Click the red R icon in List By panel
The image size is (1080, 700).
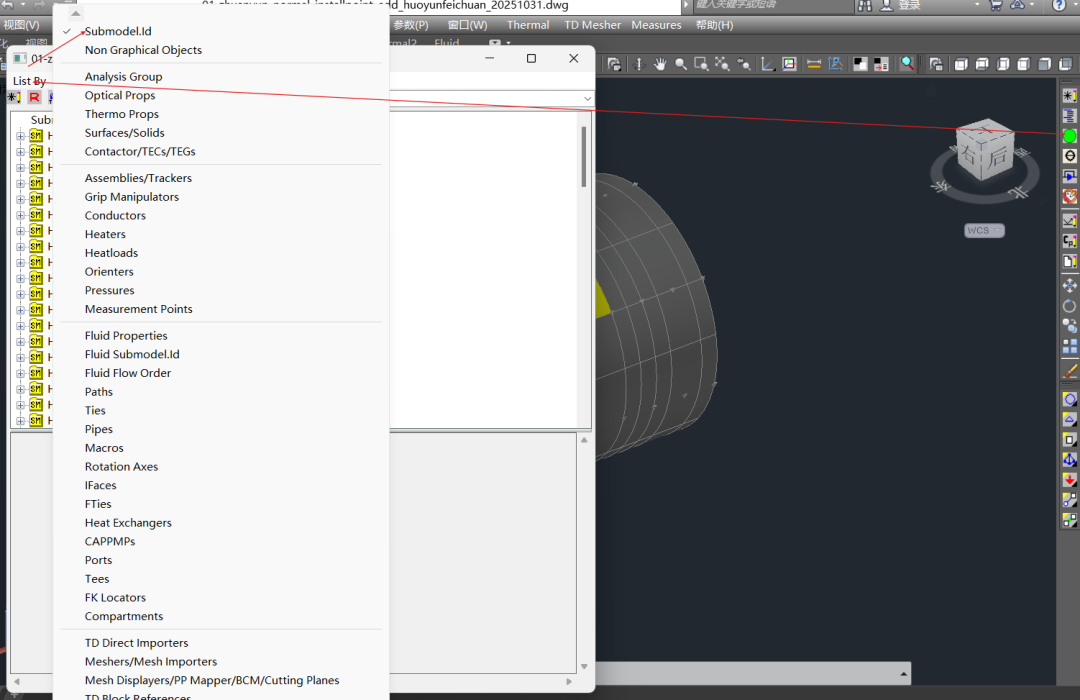34,97
